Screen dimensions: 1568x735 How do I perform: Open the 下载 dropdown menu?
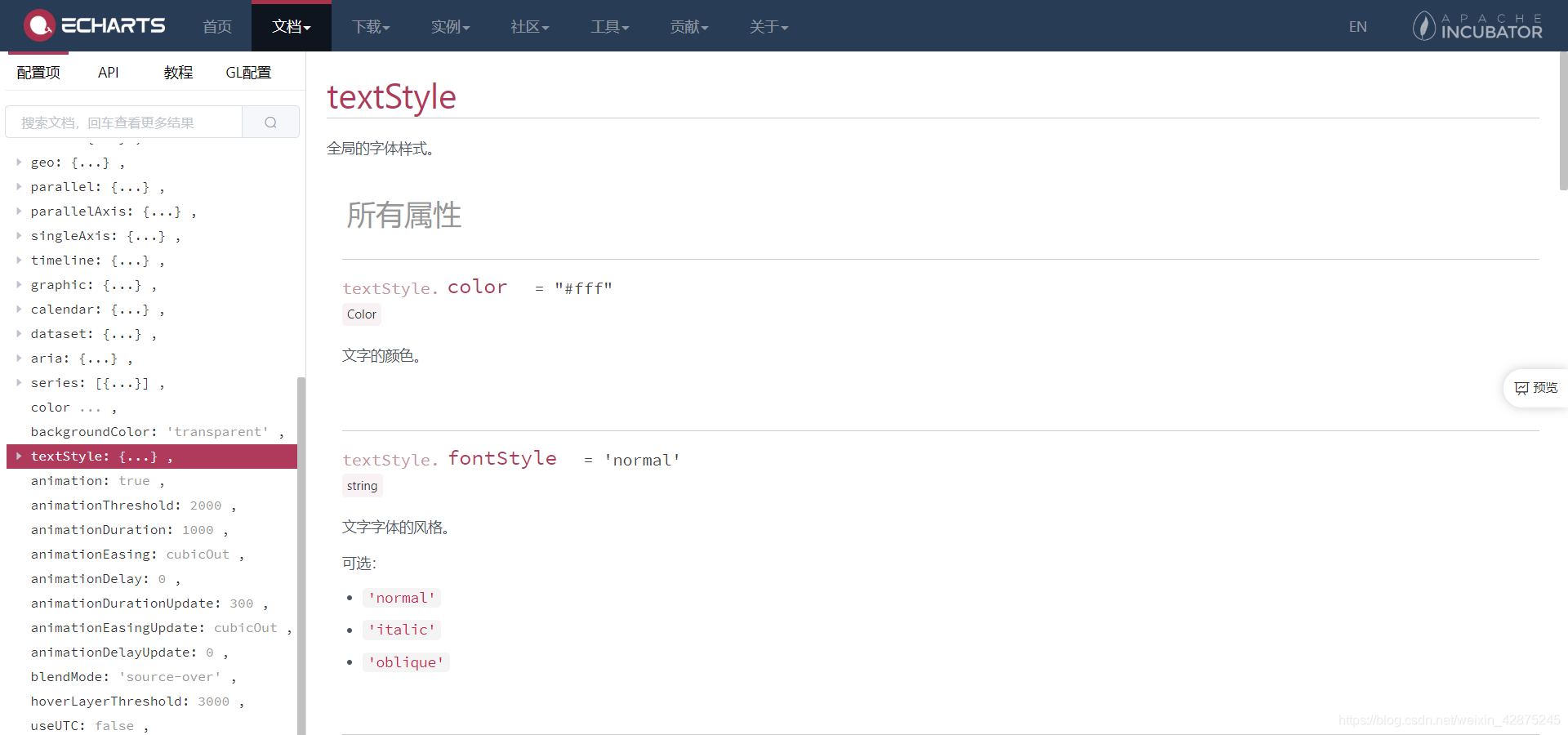[371, 27]
